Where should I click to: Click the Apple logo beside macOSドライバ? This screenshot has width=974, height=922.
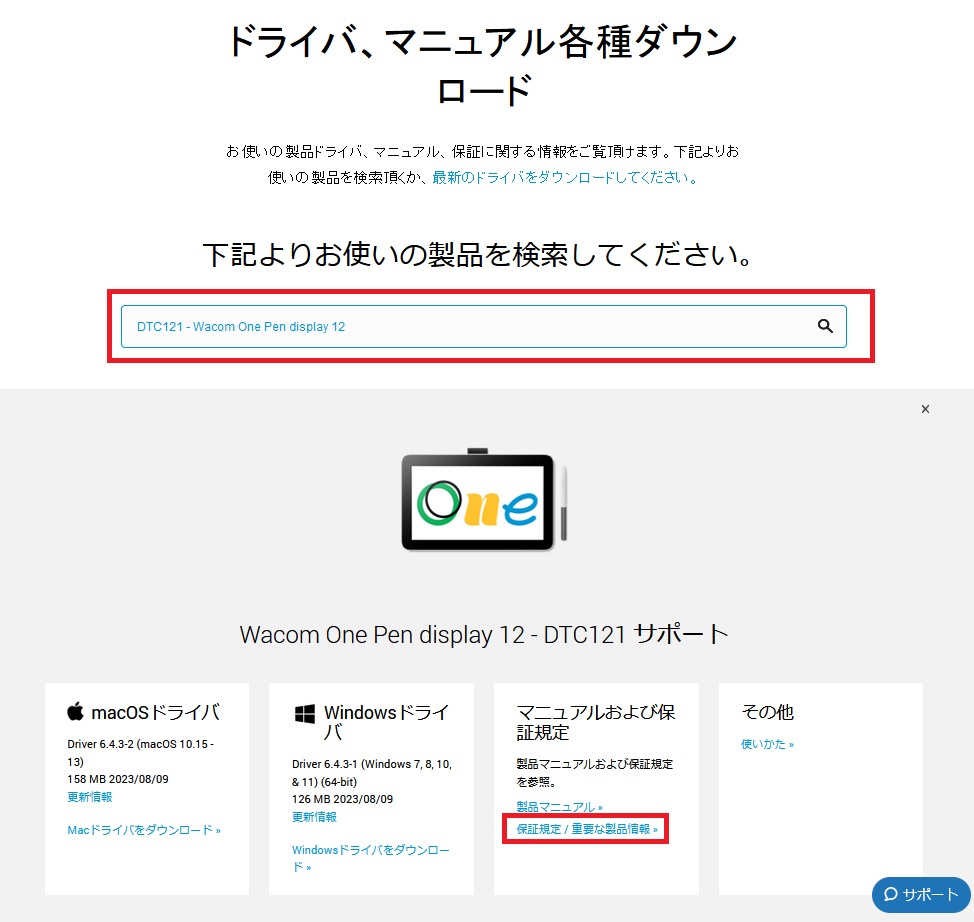[75, 711]
